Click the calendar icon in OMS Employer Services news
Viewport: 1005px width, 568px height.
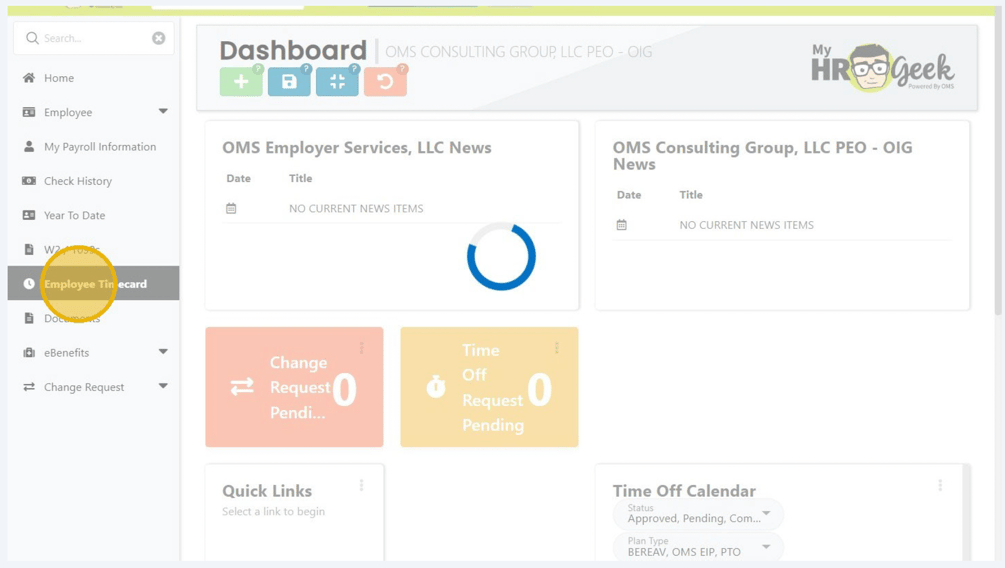[x=231, y=208]
